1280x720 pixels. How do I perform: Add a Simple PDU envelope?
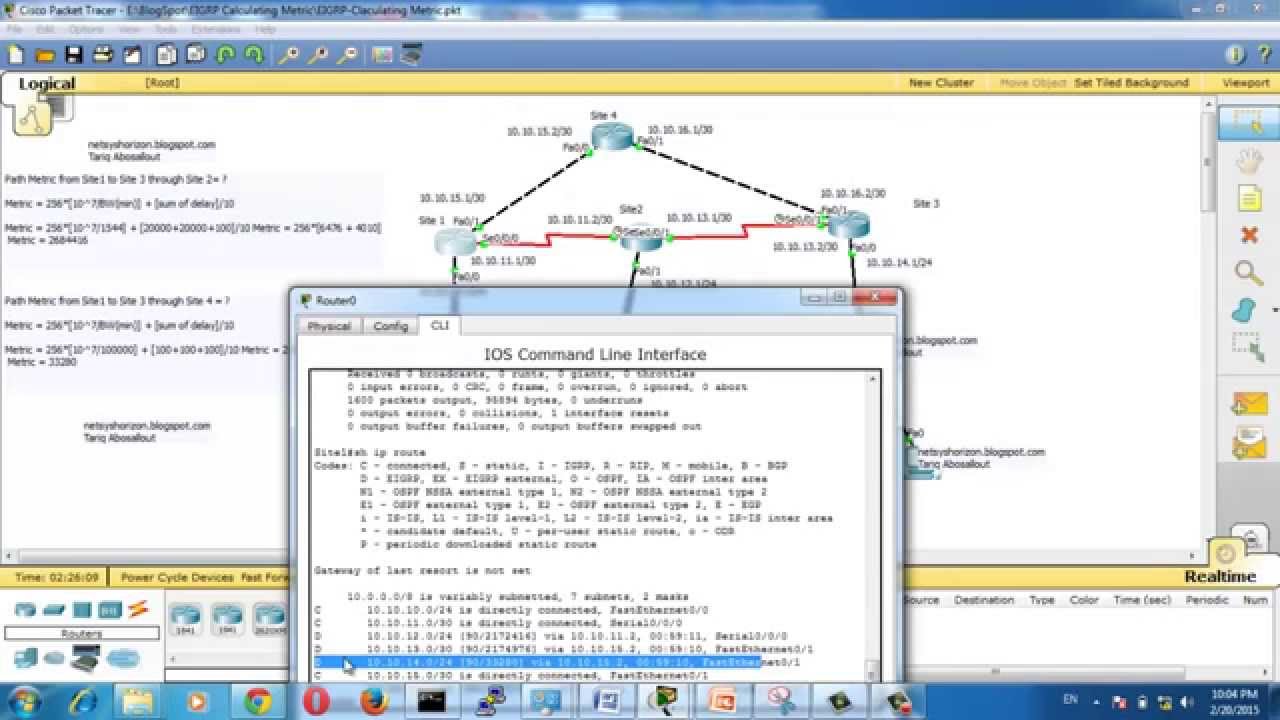[x=1250, y=403]
